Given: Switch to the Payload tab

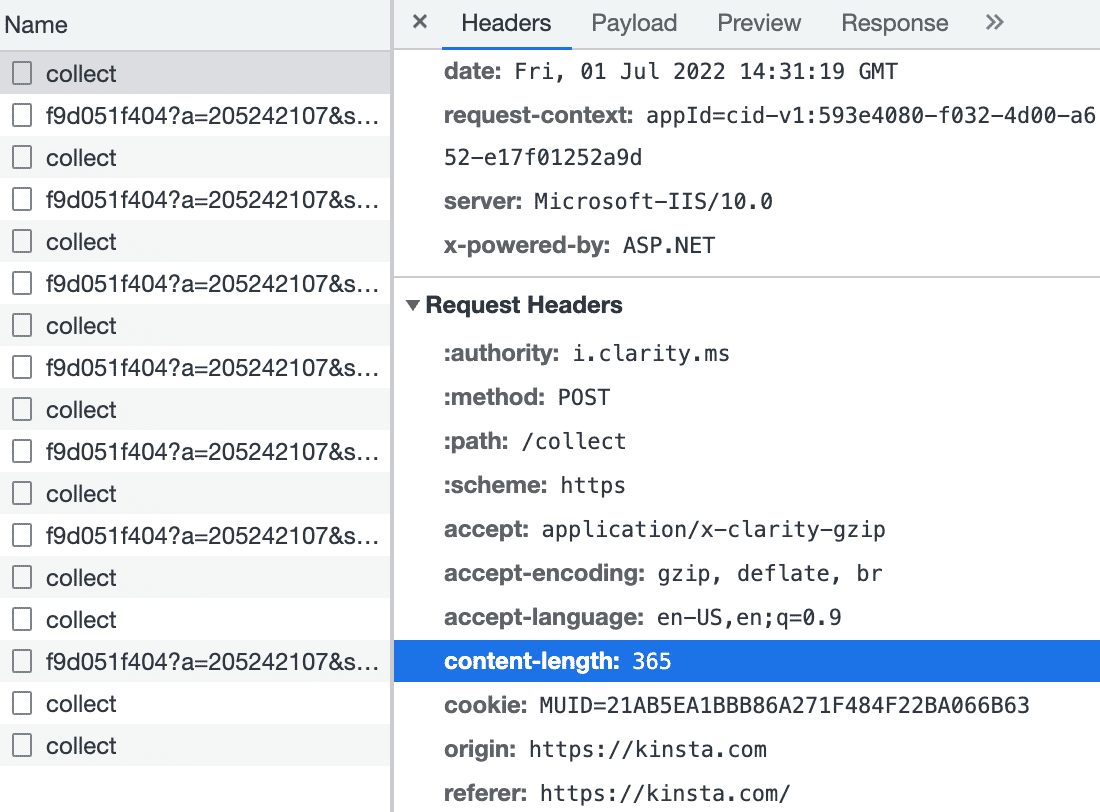Looking at the screenshot, I should [634, 23].
